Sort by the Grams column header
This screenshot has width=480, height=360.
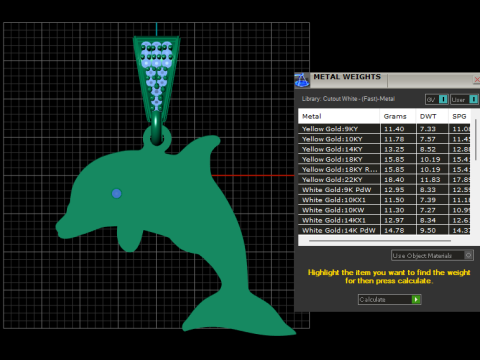point(398,116)
